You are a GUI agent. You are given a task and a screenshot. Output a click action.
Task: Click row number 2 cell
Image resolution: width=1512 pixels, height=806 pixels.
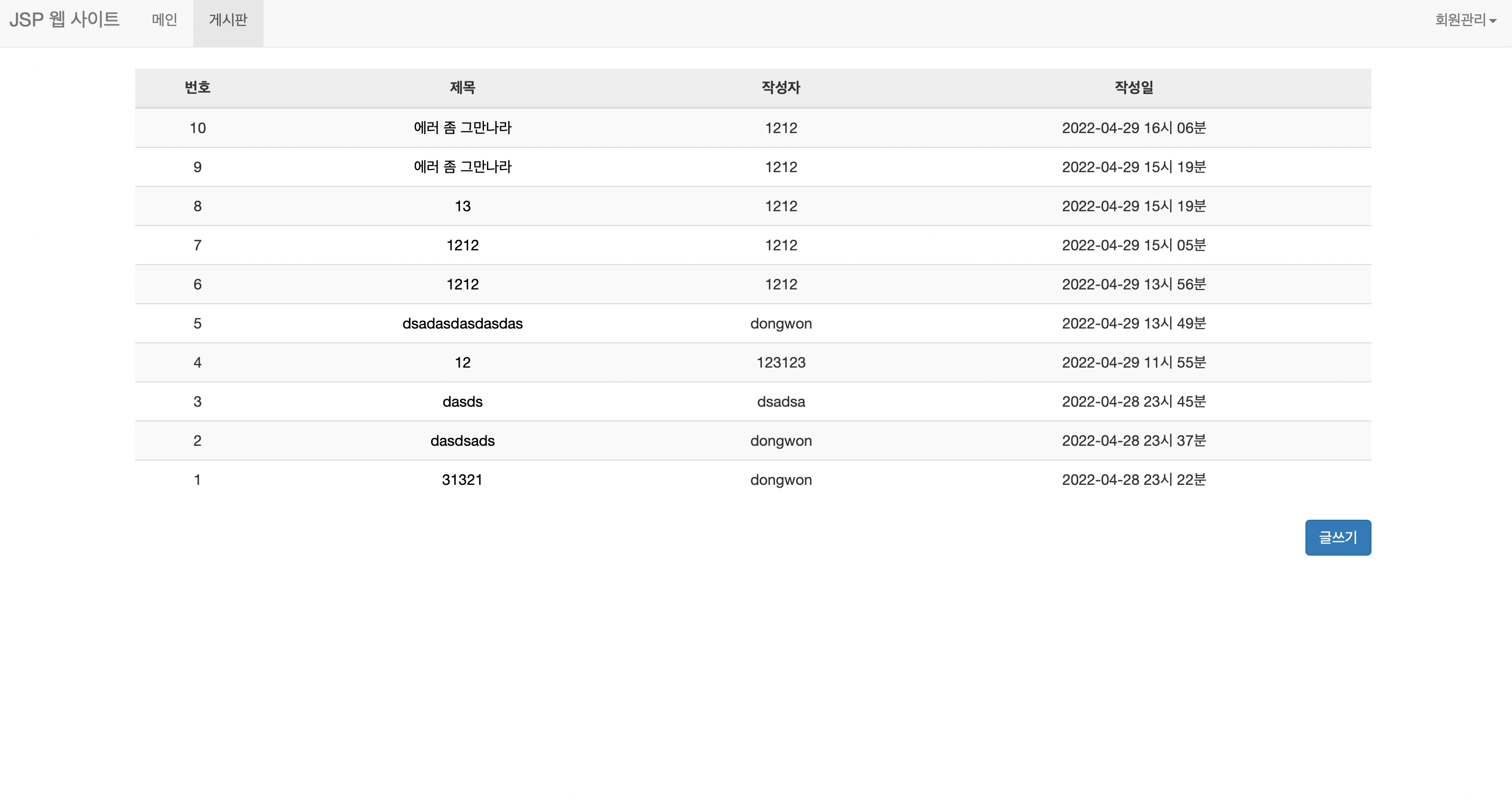tap(197, 441)
